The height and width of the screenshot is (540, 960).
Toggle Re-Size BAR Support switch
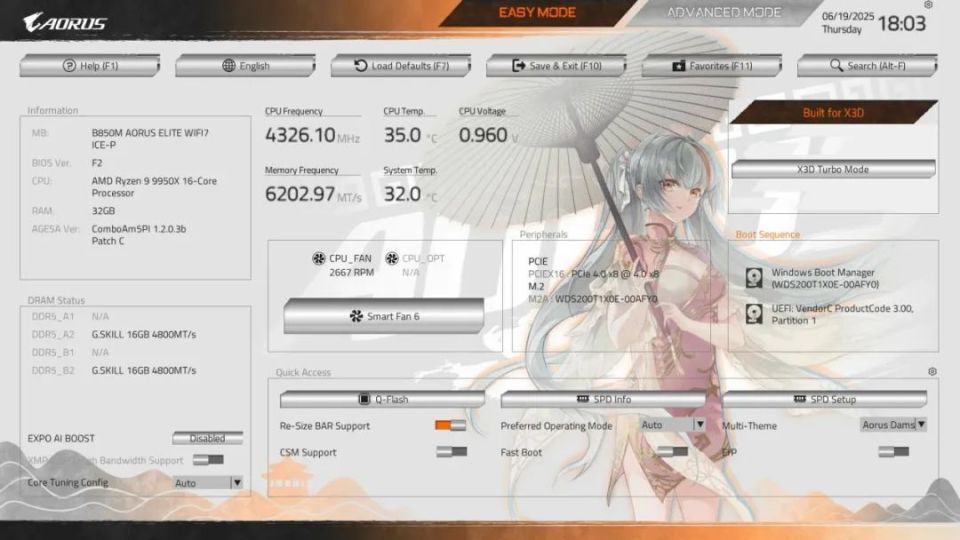pyautogui.click(x=451, y=426)
